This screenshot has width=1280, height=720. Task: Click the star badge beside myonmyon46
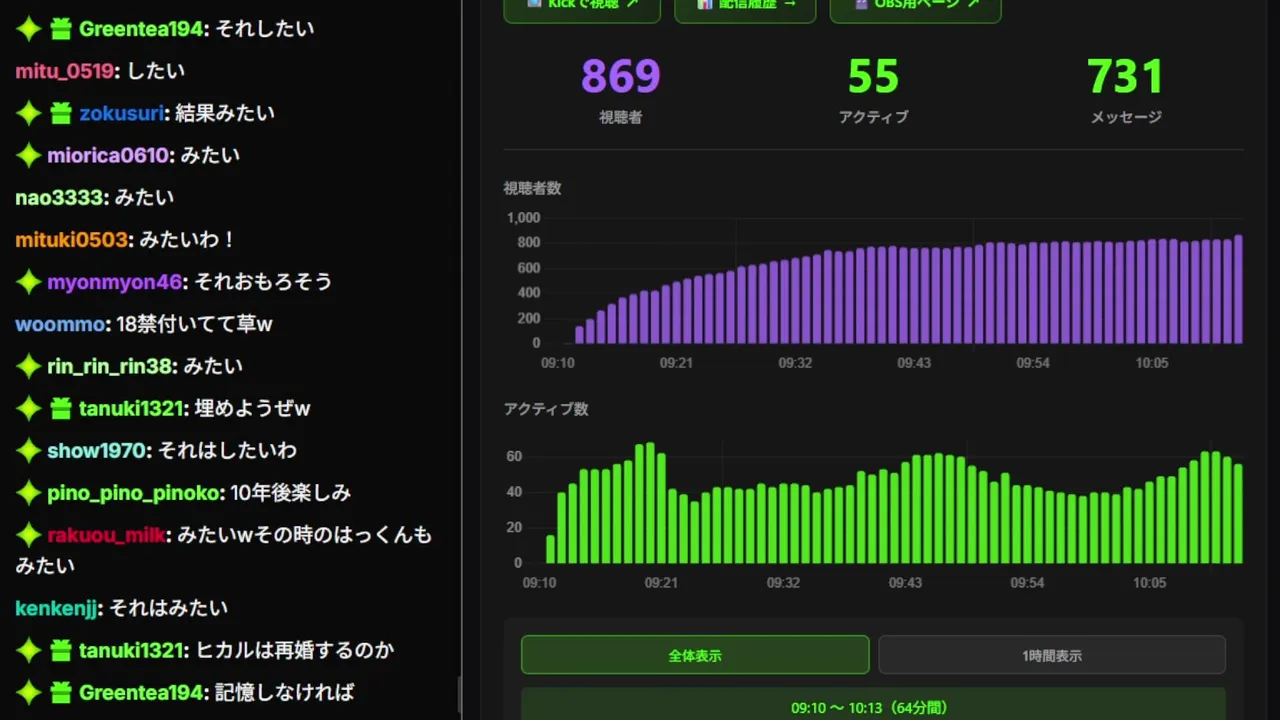(x=29, y=282)
